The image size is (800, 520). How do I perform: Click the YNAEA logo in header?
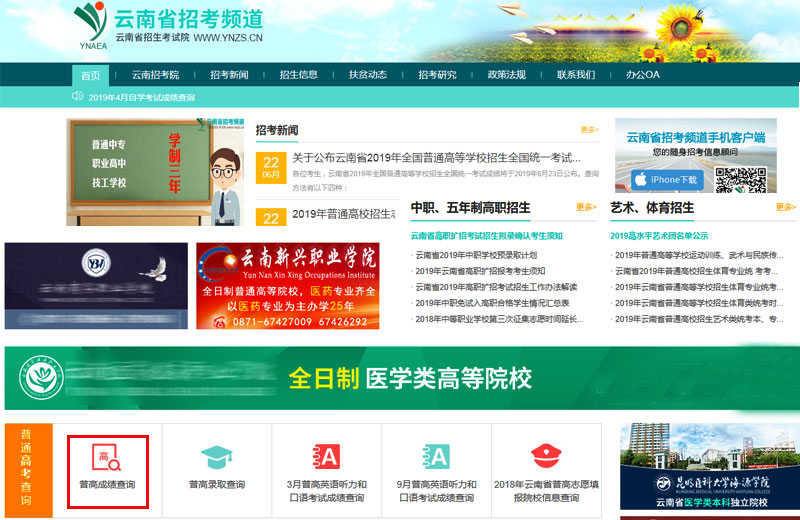point(90,25)
